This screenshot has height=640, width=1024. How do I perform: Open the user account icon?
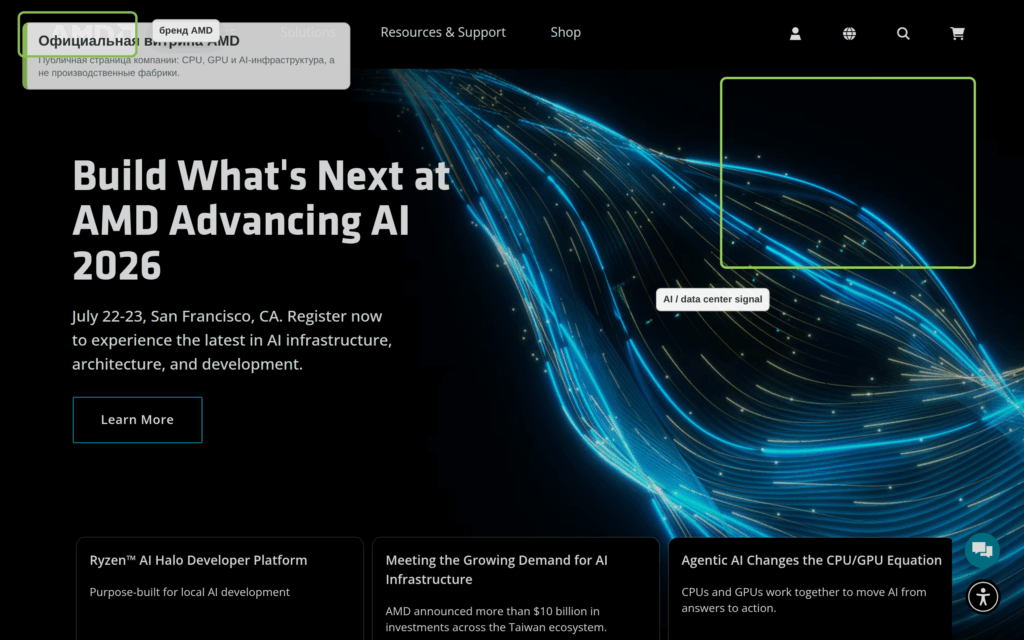point(795,33)
